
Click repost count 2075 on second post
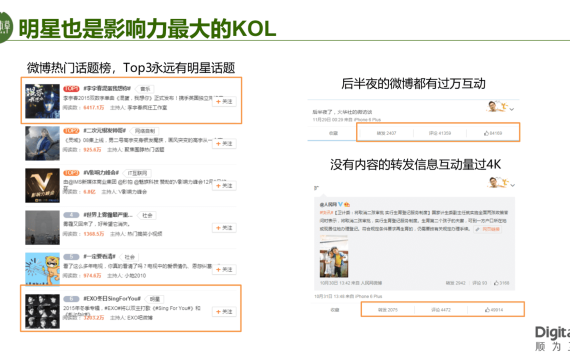[388, 310]
